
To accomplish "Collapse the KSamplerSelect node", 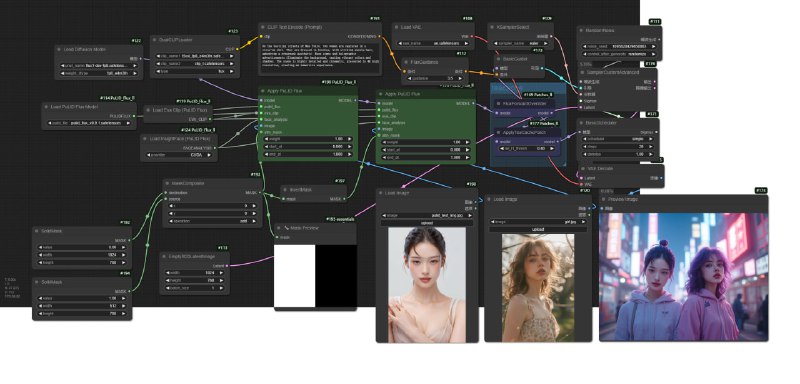I will pos(493,27).
